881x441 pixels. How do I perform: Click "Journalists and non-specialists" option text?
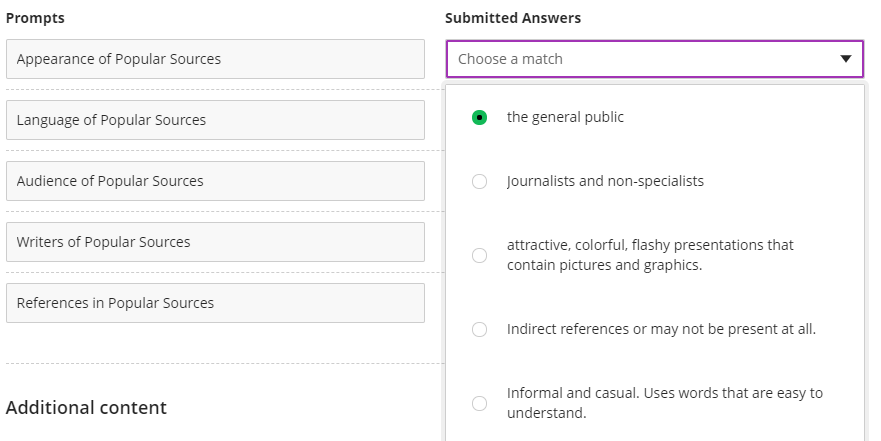pyautogui.click(x=605, y=181)
